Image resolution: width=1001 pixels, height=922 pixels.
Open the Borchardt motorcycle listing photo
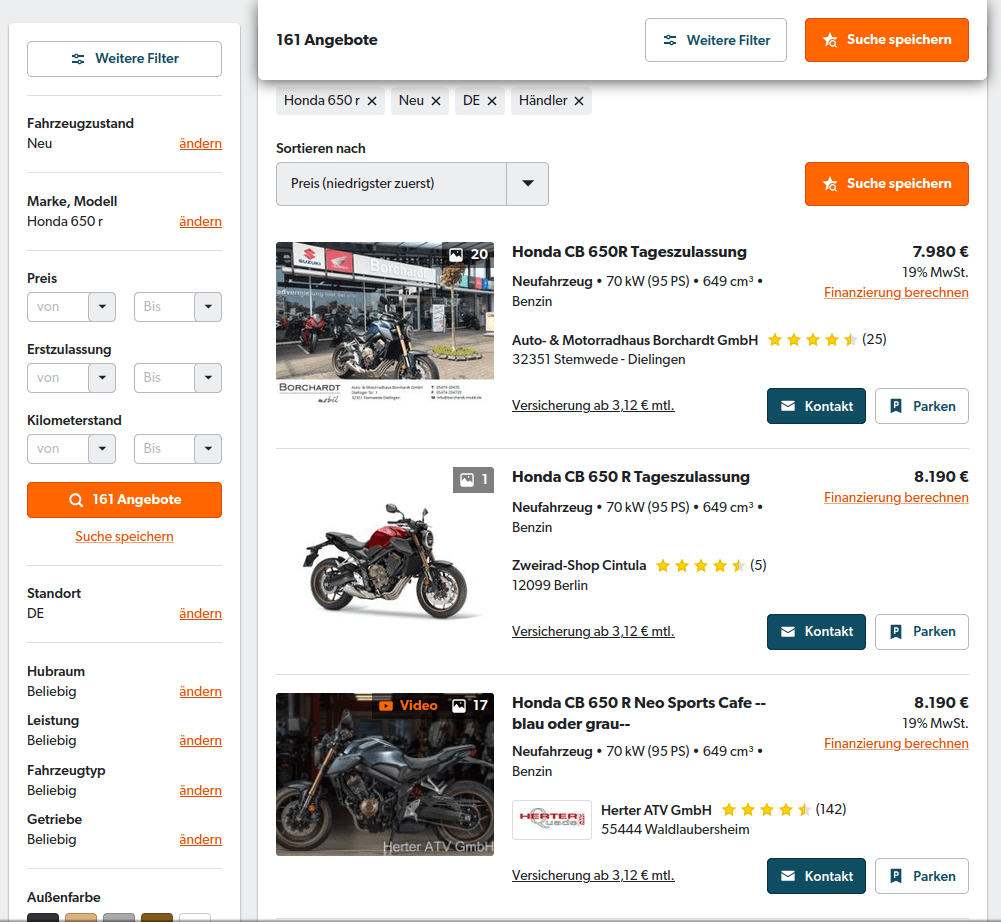(385, 323)
